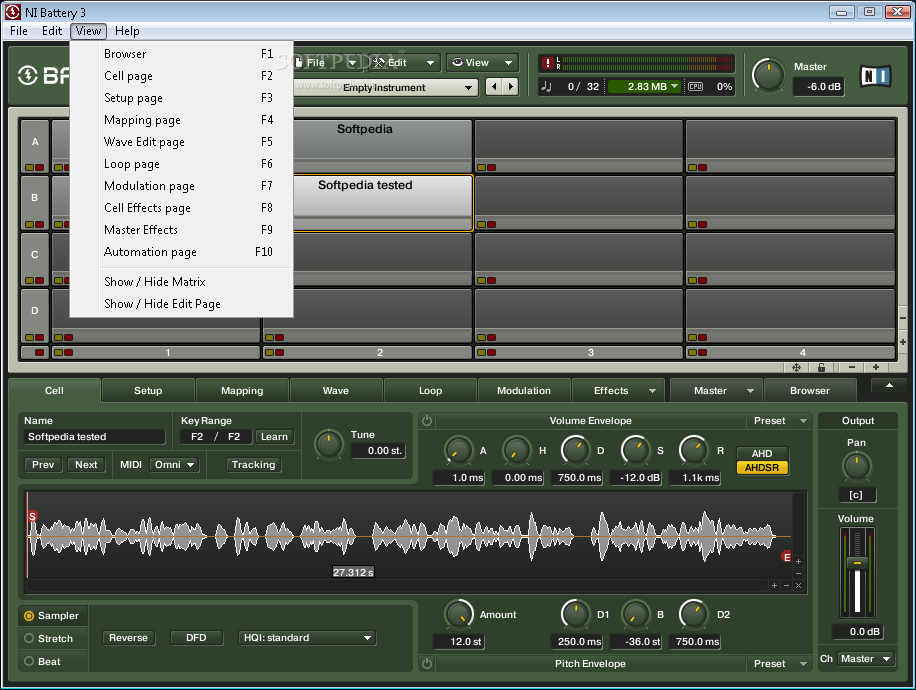Toggle Pitch Envelope power icon
The image size is (916, 690).
click(427, 664)
